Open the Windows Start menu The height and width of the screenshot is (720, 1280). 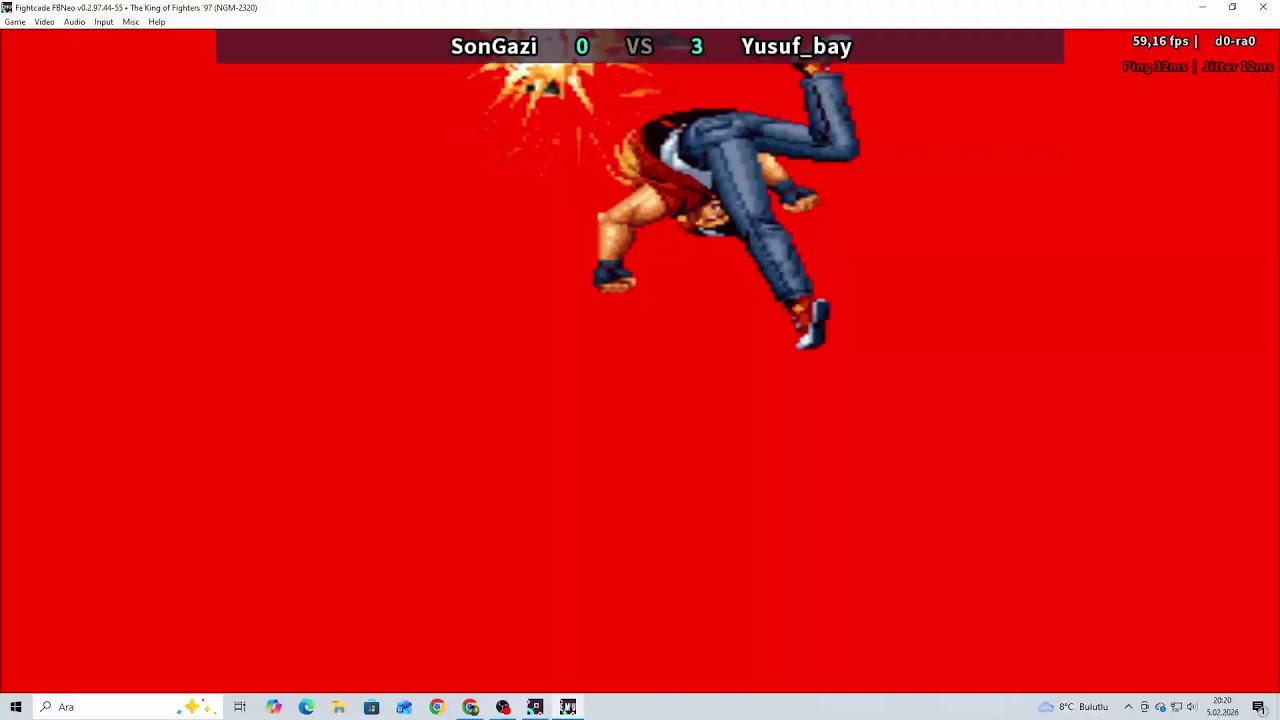(x=16, y=707)
